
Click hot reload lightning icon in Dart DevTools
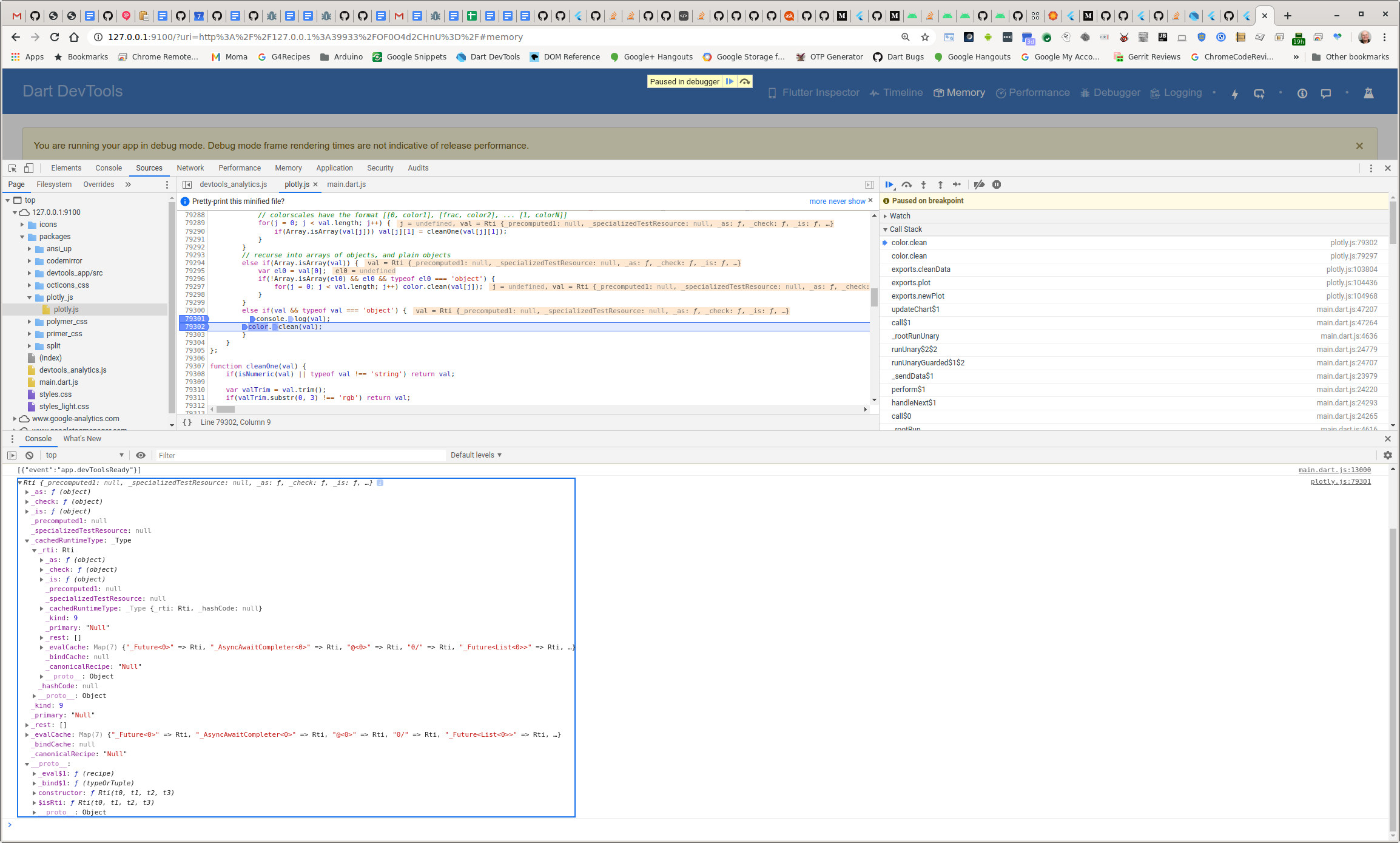(1234, 93)
